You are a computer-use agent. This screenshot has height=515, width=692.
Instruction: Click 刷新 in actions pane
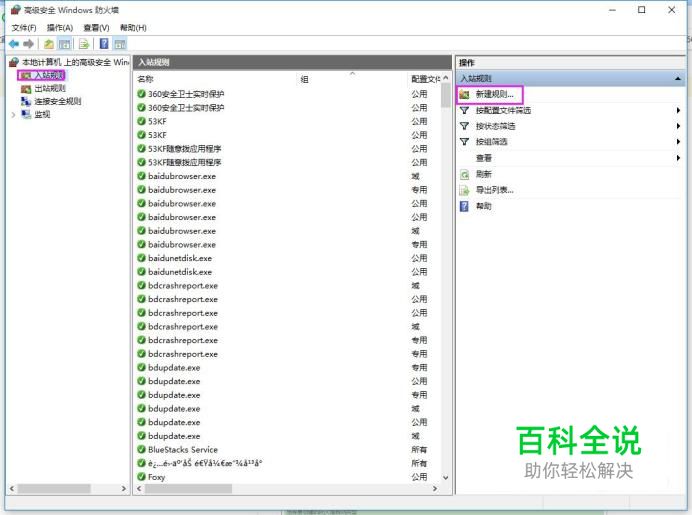tap(483, 174)
